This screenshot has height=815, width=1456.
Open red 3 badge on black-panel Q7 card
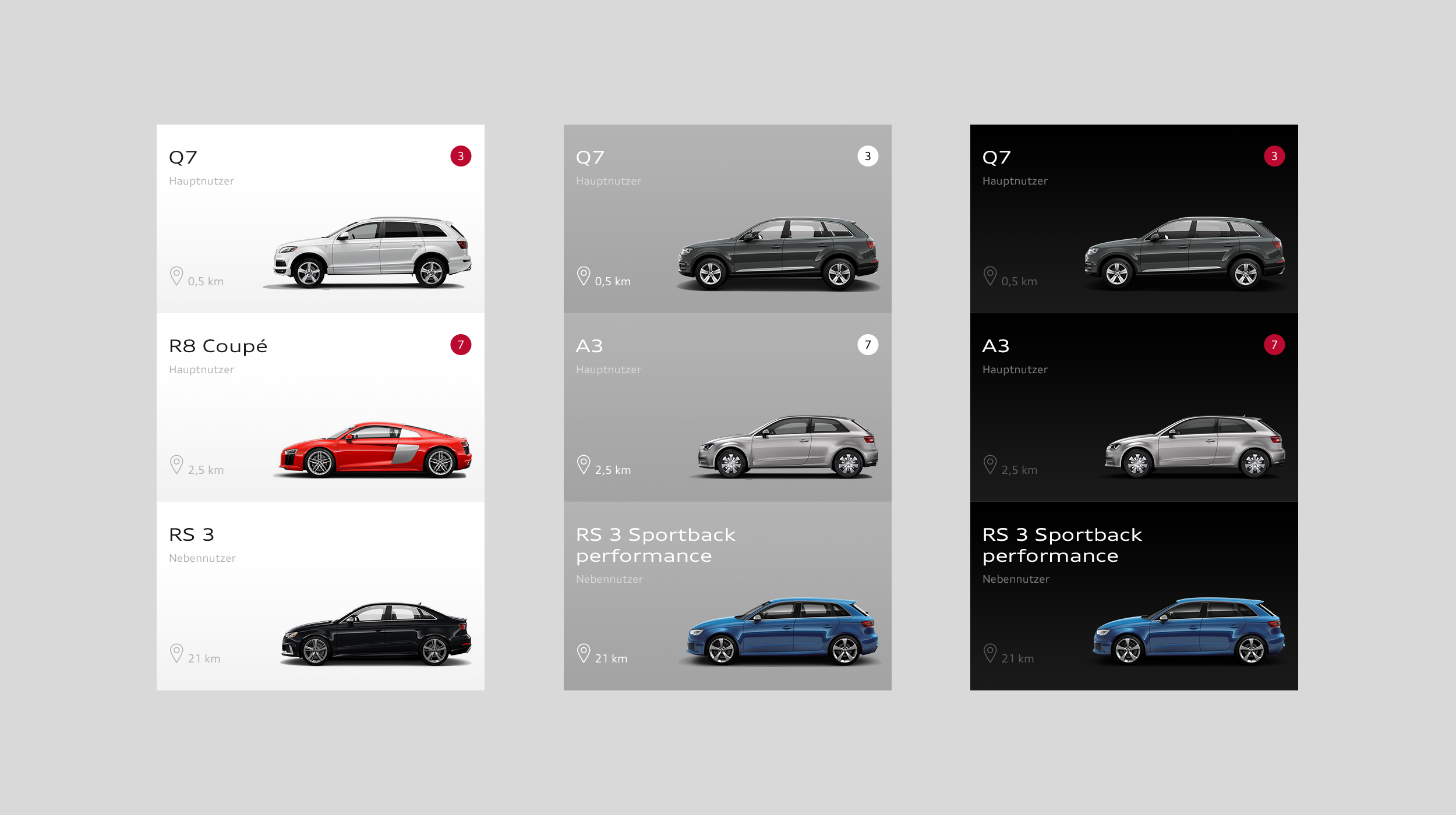click(1274, 156)
